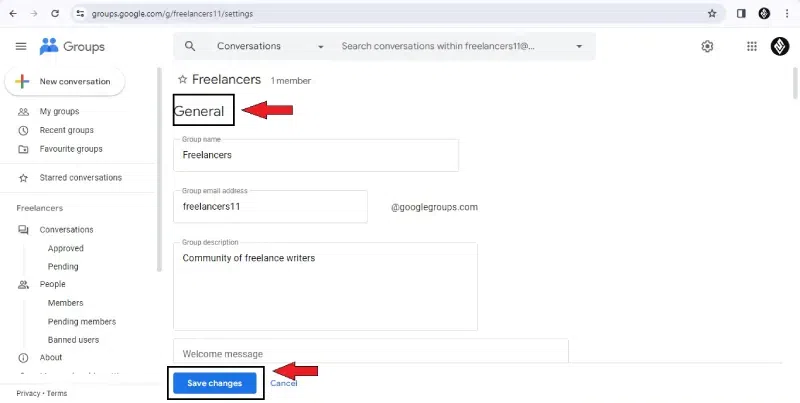Viewport: 800px width, 403px height.
Task: Go forward in browser history
Action: click(34, 14)
